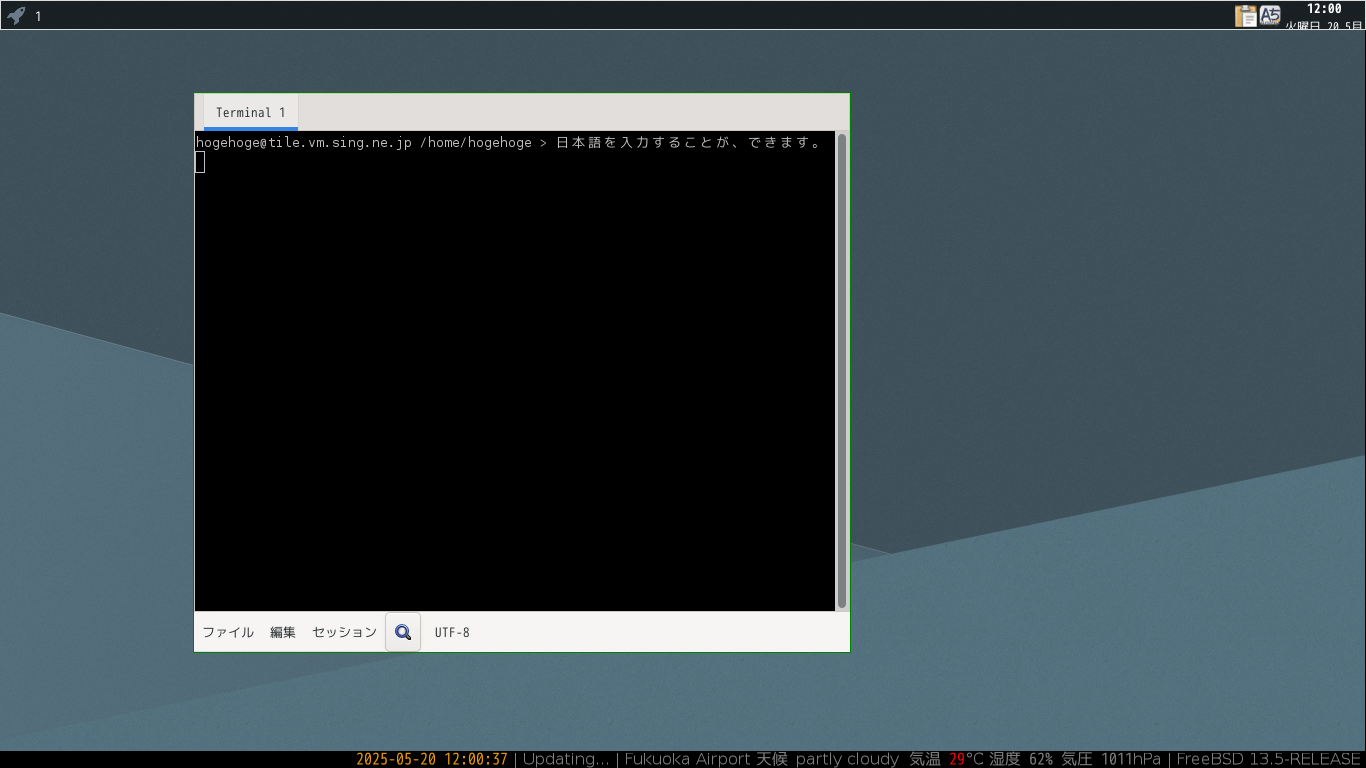Click the Updating... status bar entry
This screenshot has width=1366, height=768.
click(x=566, y=759)
